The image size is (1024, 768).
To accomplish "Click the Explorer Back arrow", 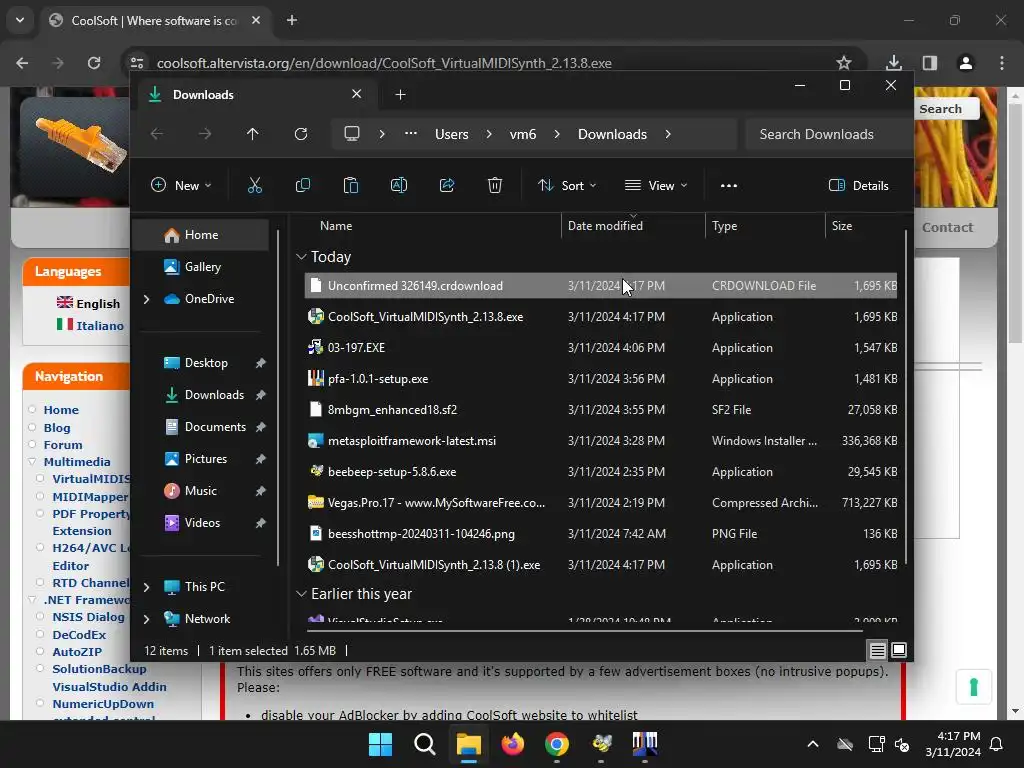I will tap(157, 134).
